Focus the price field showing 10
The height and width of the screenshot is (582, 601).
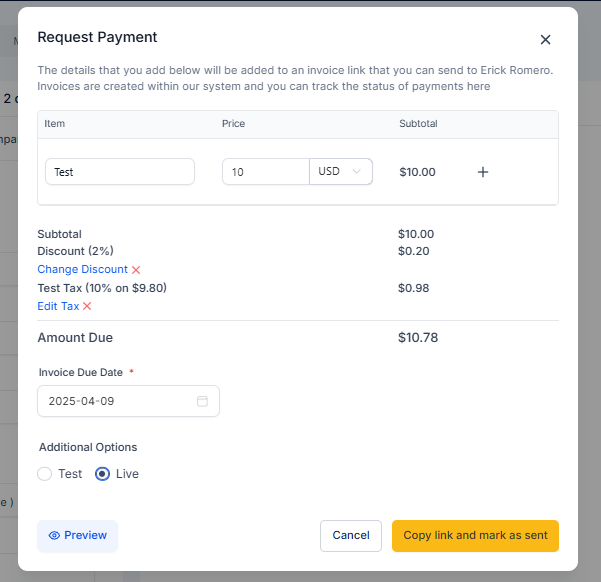click(266, 172)
